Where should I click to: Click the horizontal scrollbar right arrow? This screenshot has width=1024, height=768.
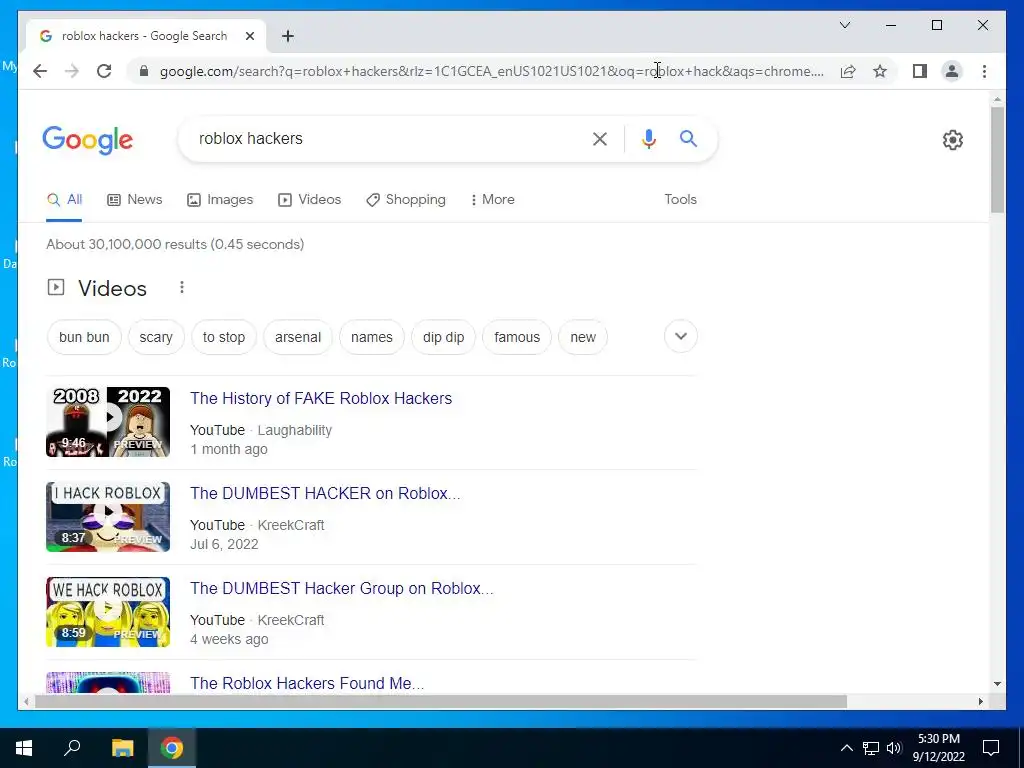[980, 701]
